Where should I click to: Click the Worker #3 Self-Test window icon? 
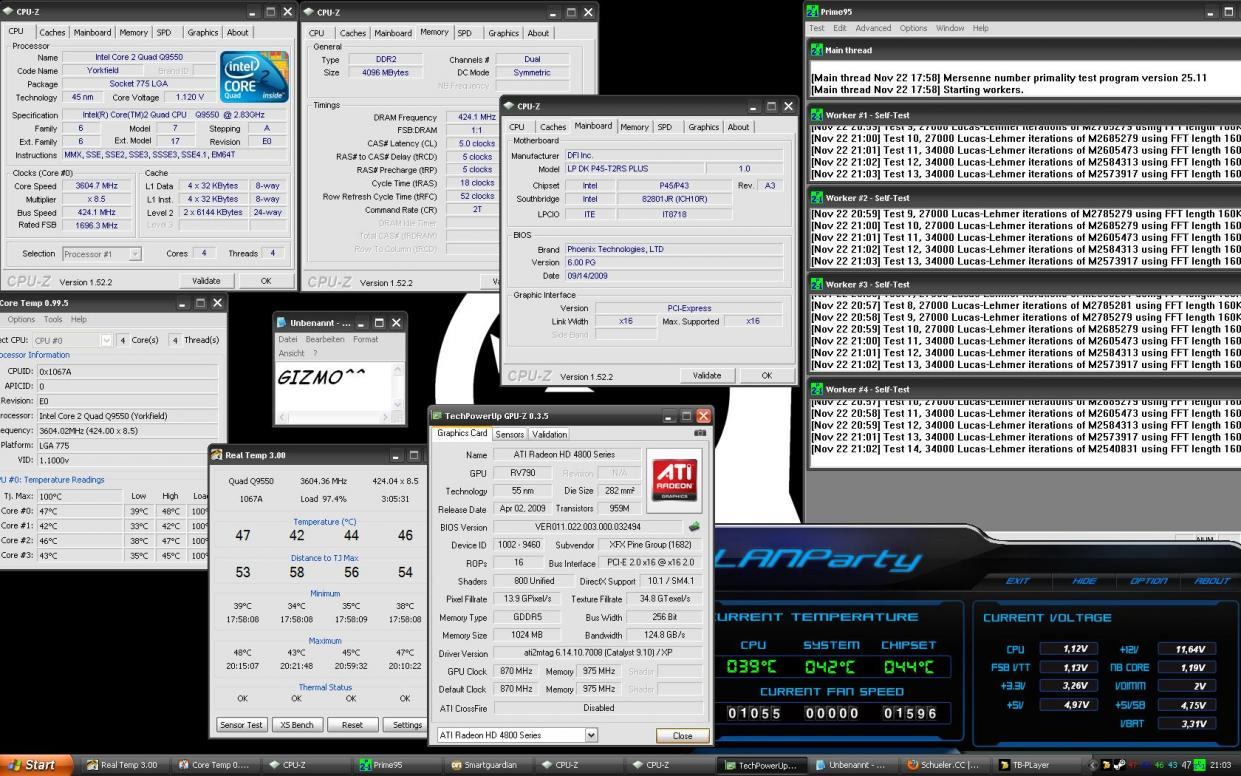tap(816, 284)
